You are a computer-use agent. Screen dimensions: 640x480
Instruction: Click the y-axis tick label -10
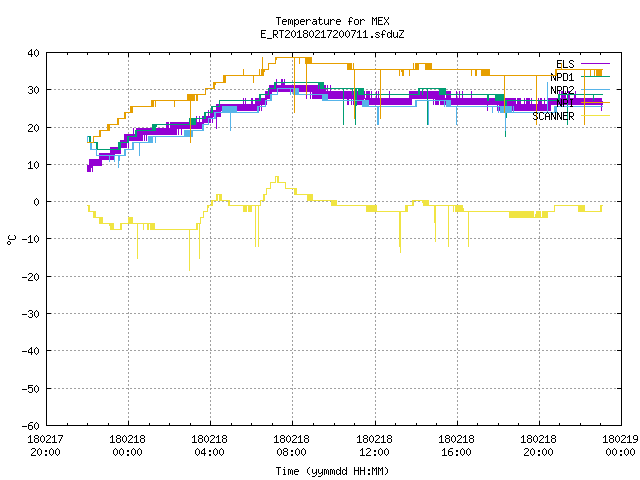pyautogui.click(x=31, y=239)
